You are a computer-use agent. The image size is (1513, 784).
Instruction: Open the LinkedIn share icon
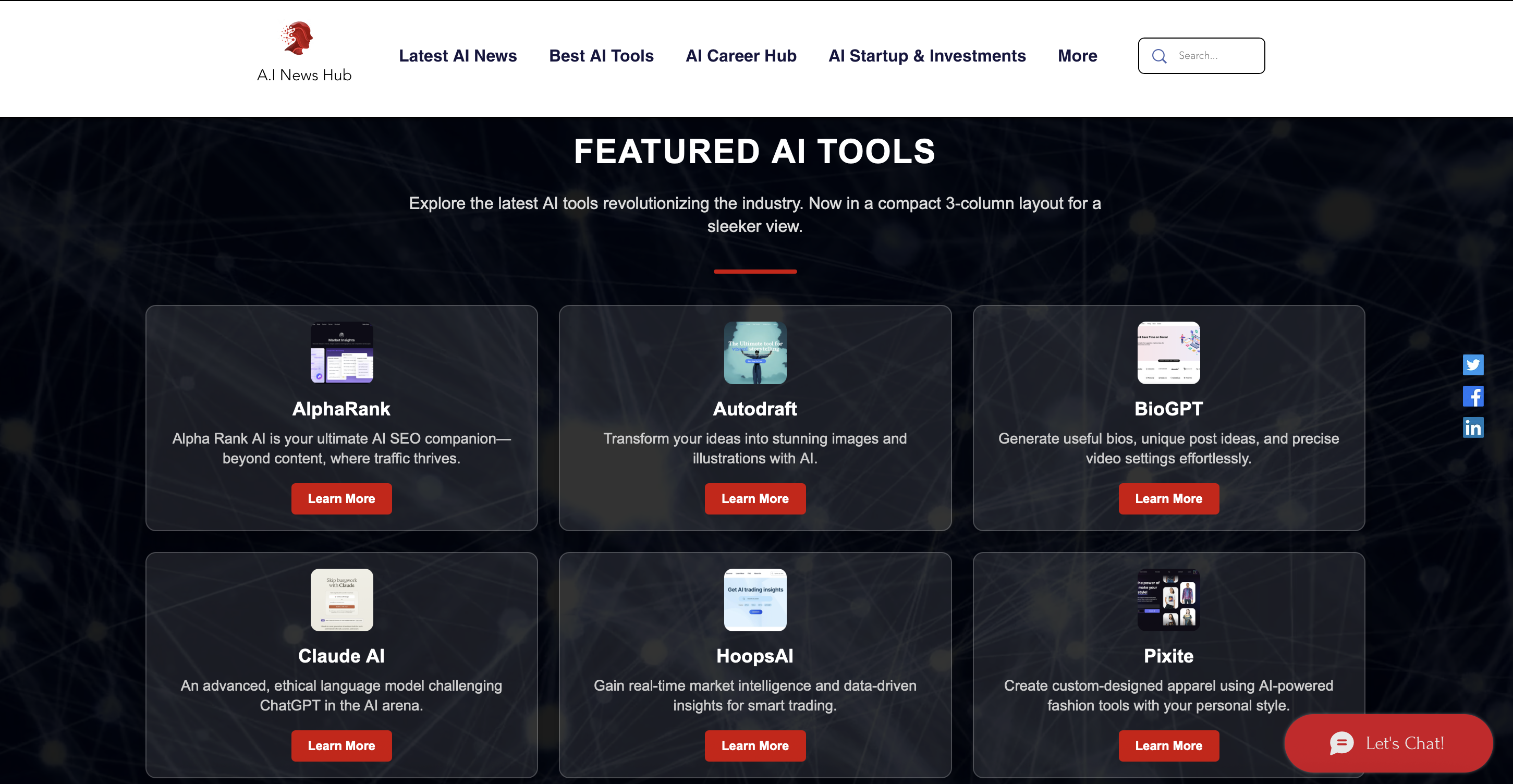pos(1472,427)
